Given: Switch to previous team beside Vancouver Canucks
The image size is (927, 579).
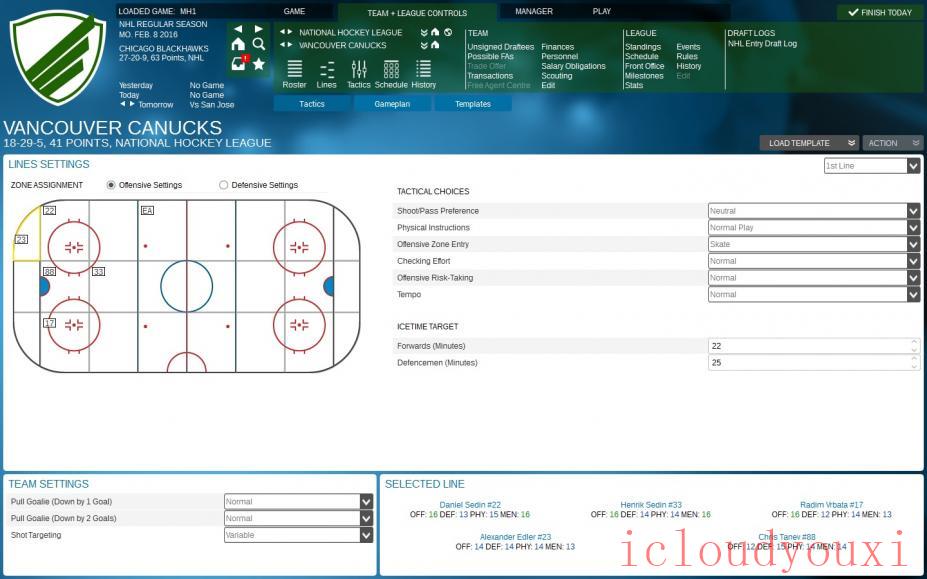Looking at the screenshot, I should click(283, 45).
